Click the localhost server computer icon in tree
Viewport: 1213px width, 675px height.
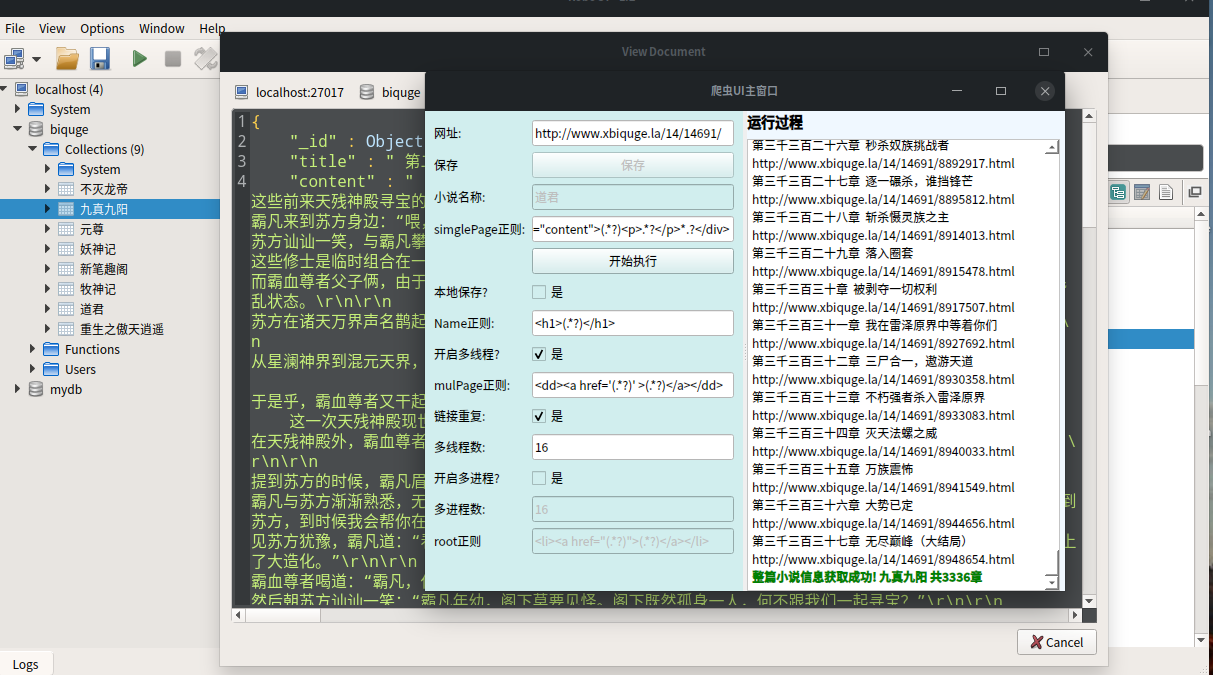[x=22, y=89]
